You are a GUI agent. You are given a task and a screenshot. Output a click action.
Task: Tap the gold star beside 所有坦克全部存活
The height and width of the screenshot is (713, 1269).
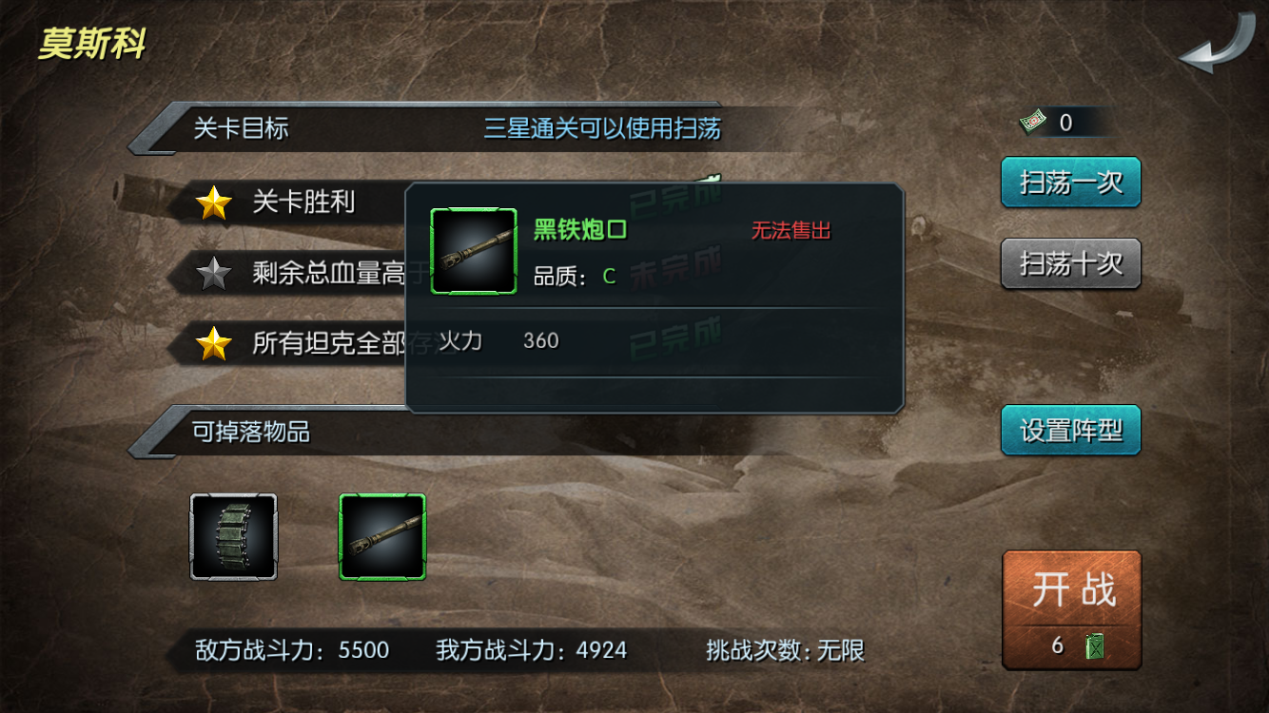213,343
